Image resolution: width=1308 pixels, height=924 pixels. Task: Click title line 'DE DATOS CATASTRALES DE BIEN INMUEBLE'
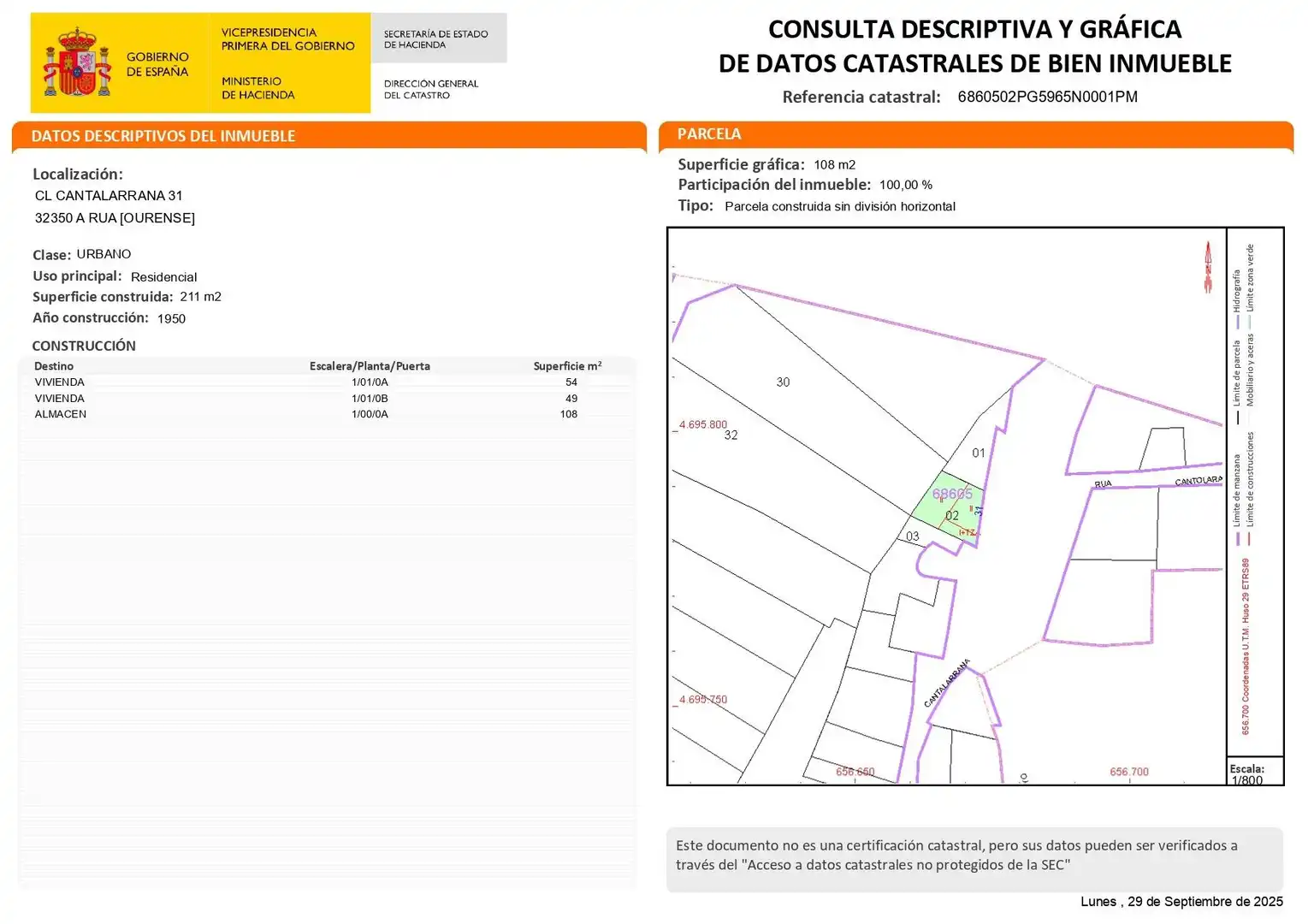click(x=974, y=63)
